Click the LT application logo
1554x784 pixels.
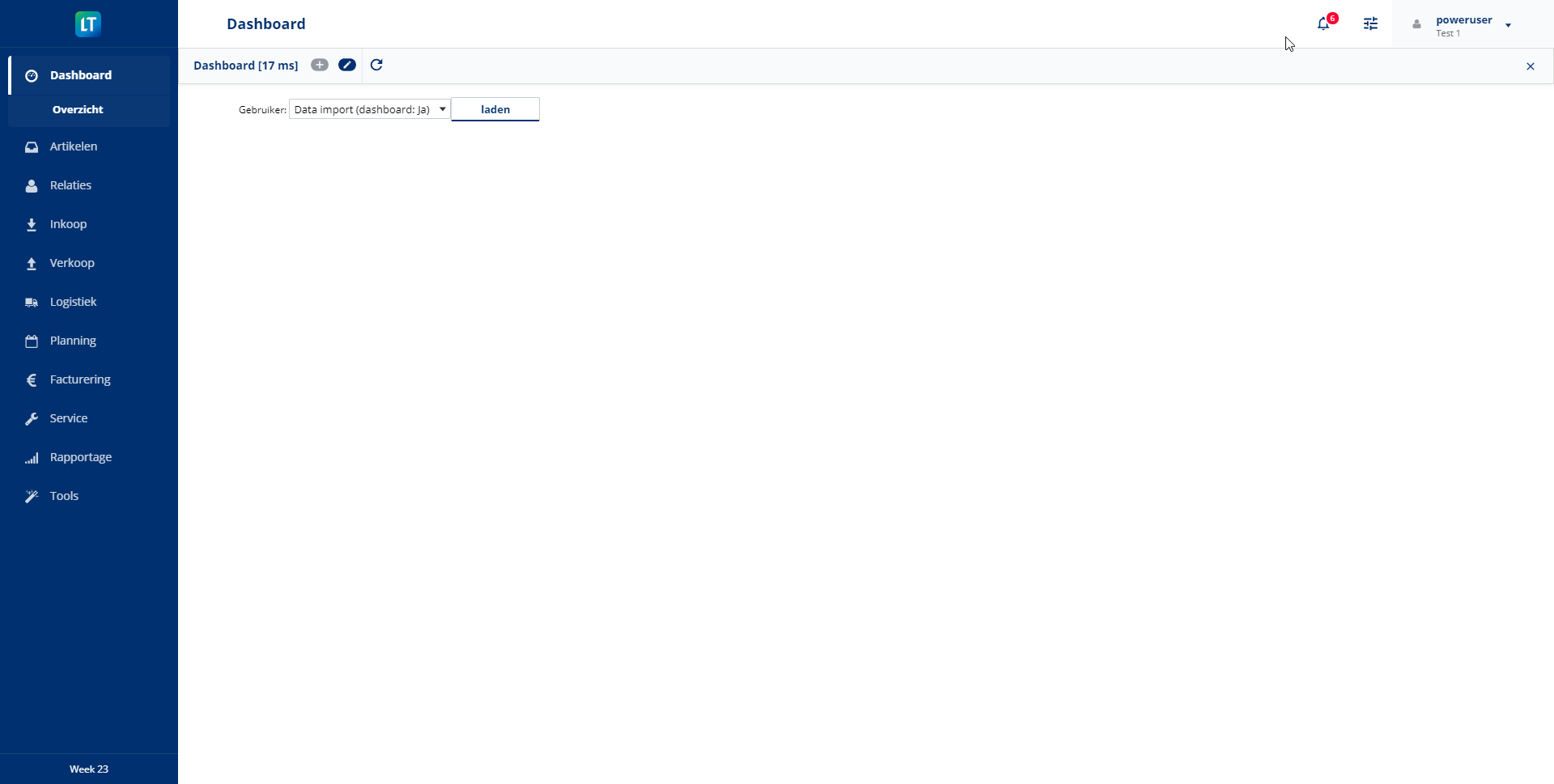[x=88, y=24]
